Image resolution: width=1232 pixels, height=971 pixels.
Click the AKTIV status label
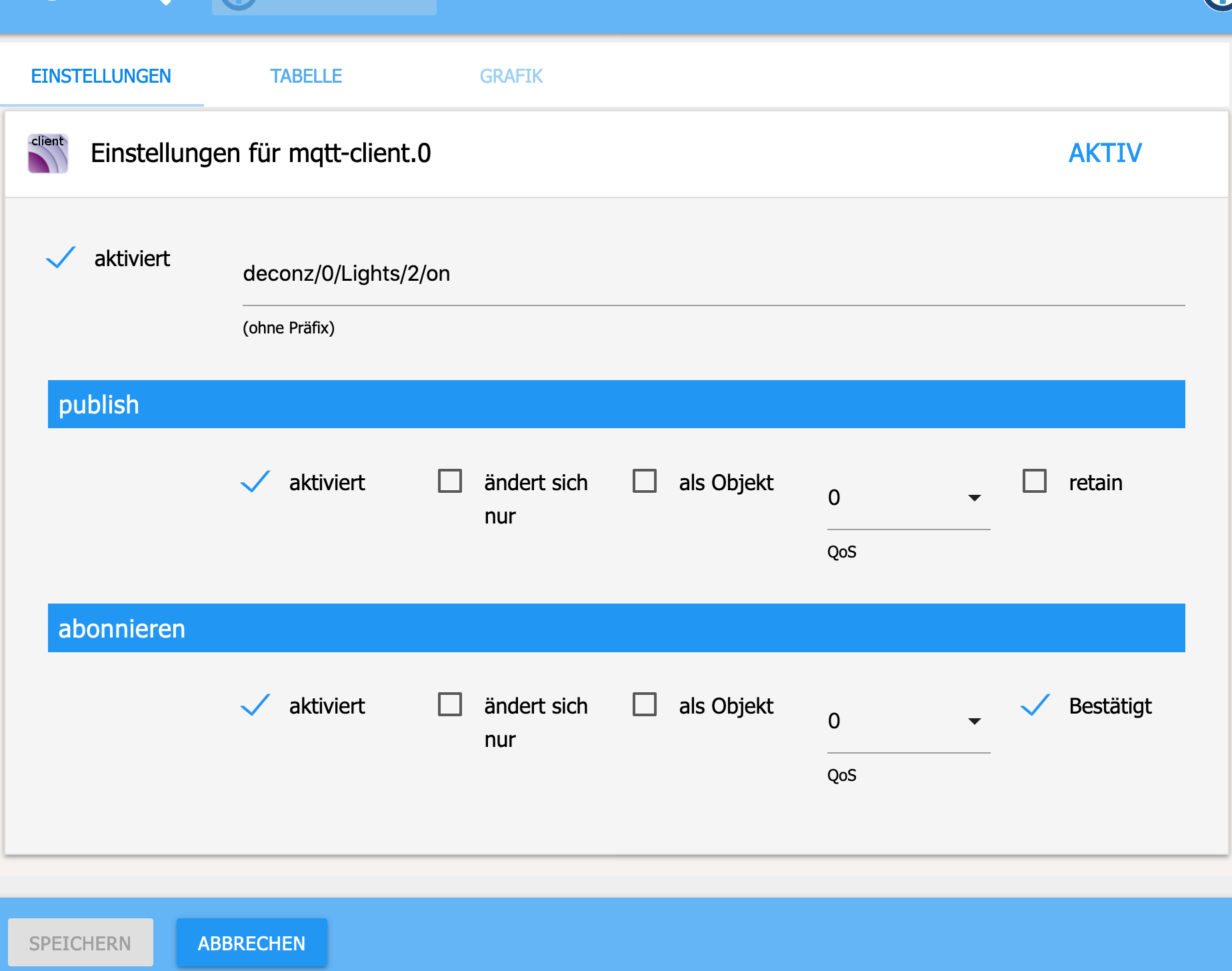click(1105, 153)
